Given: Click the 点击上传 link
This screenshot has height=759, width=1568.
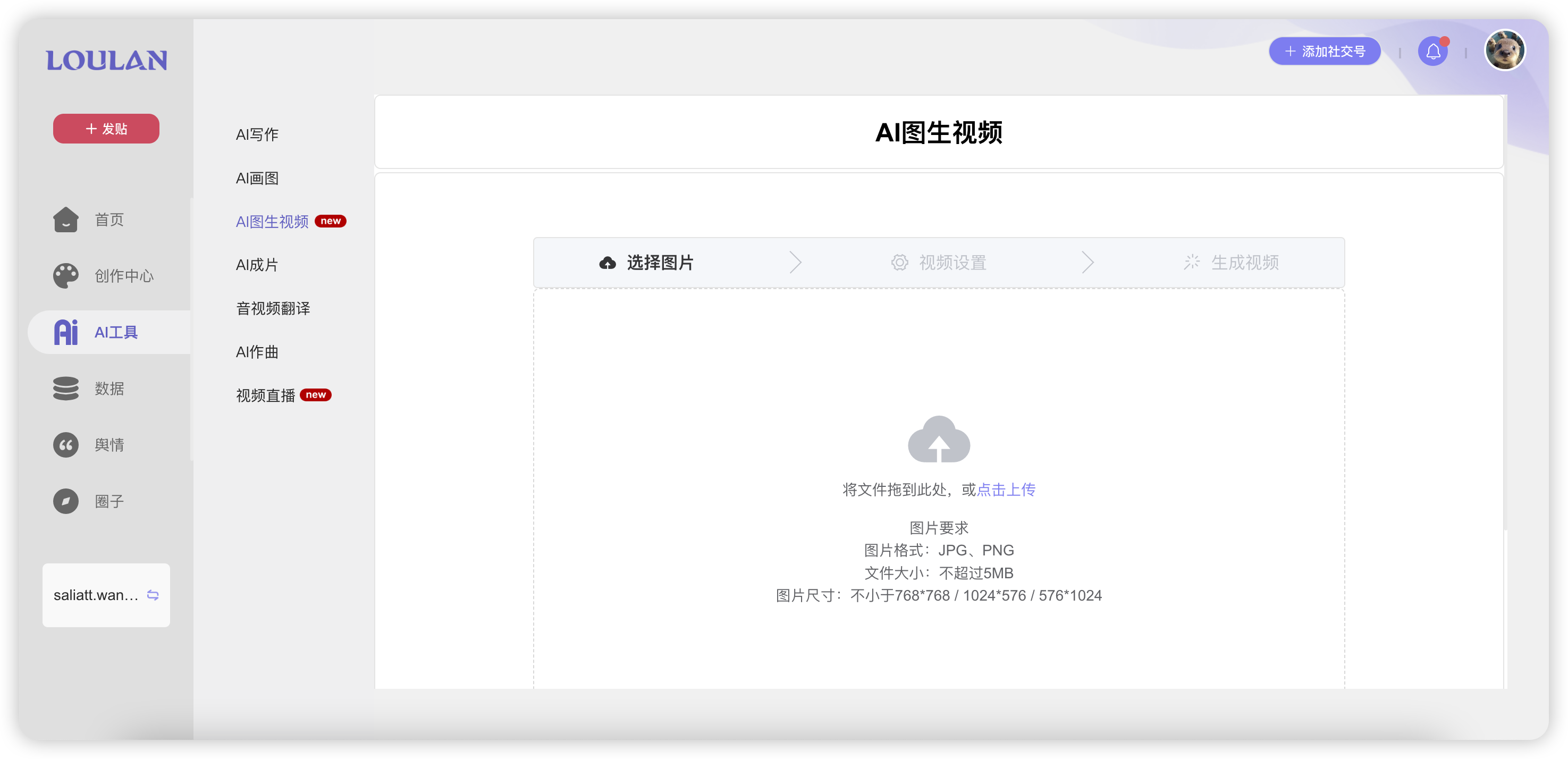Looking at the screenshot, I should 1006,490.
